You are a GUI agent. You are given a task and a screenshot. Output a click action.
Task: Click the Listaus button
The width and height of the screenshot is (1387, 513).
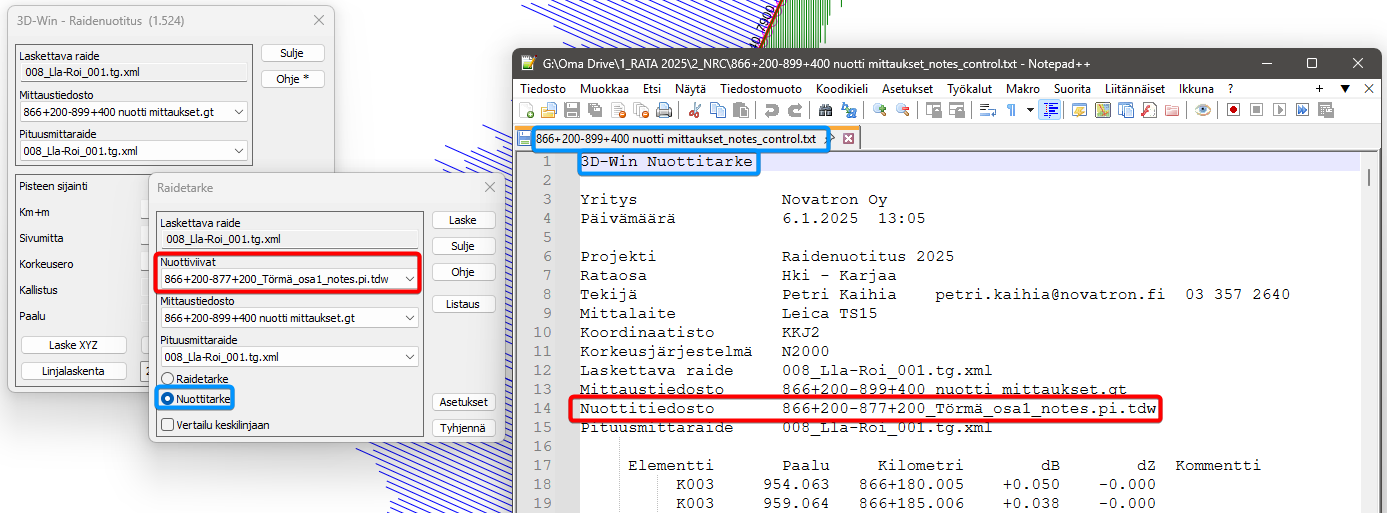463,303
